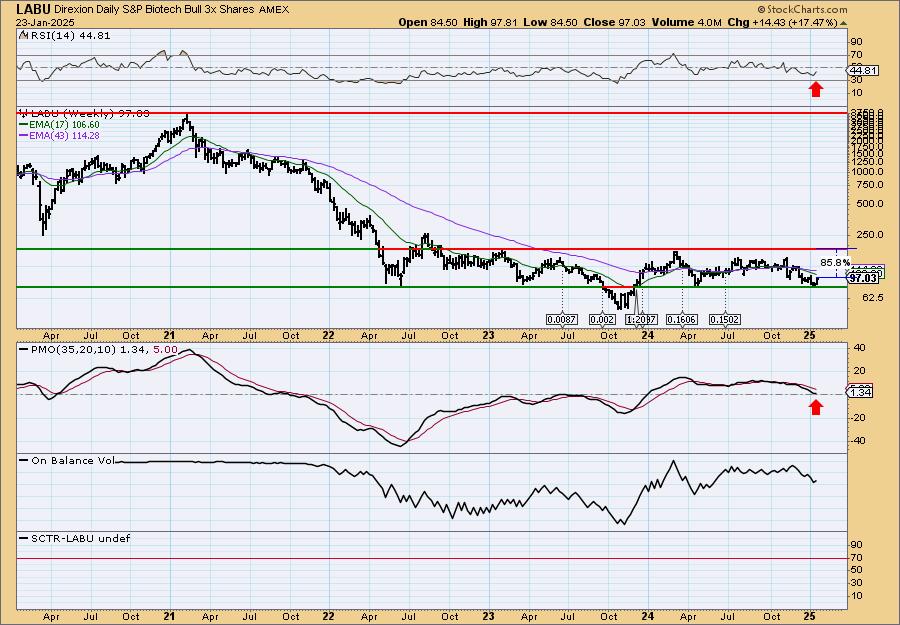This screenshot has width=900, height=625.
Task: Click the green EMA(17) legend line swatch
Action: [26, 125]
